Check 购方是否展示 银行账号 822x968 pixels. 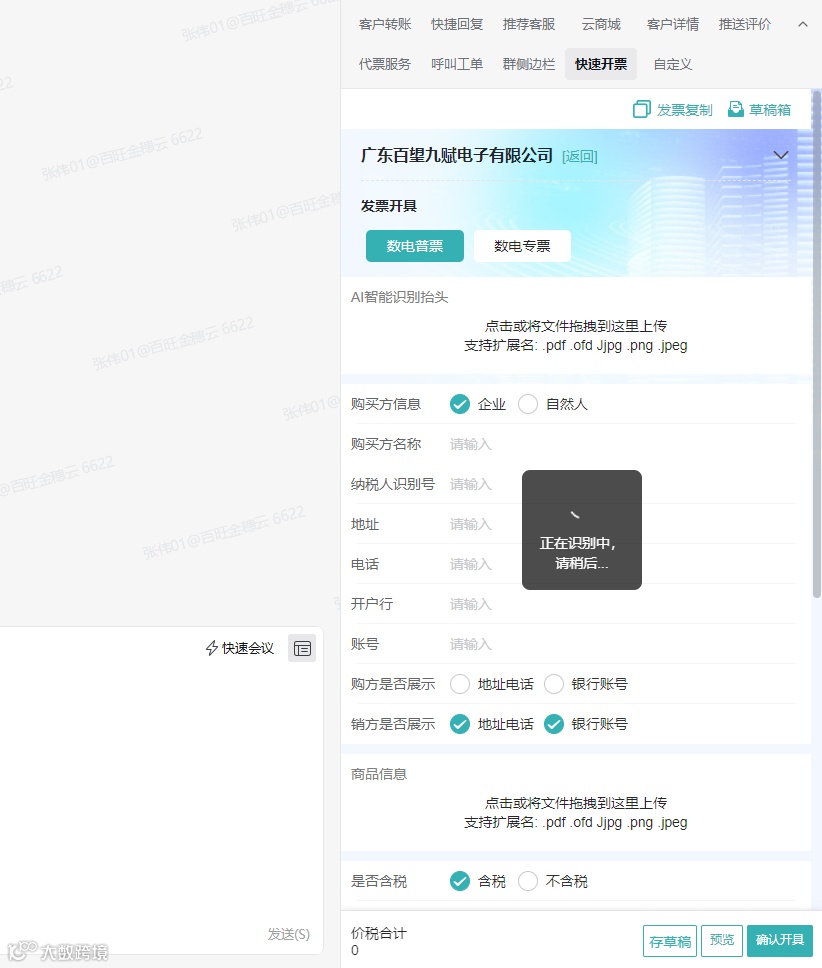554,684
